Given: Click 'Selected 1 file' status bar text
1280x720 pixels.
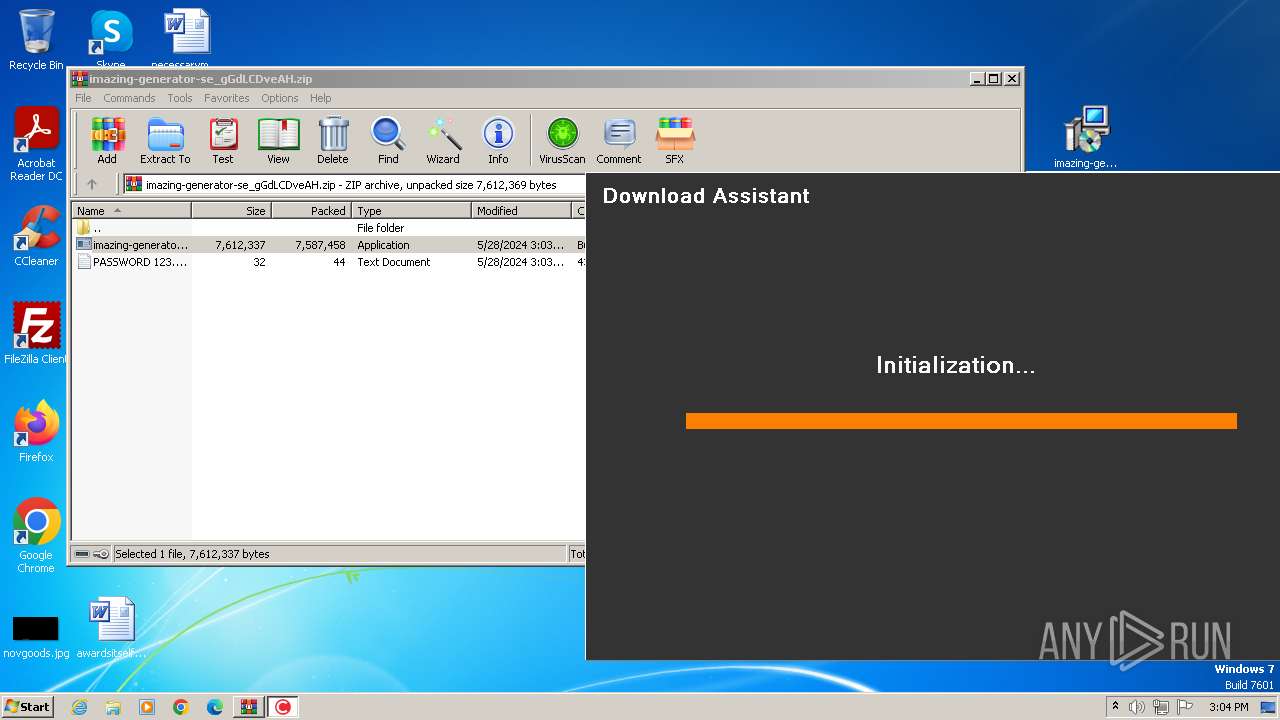Looking at the screenshot, I should click(192, 554).
